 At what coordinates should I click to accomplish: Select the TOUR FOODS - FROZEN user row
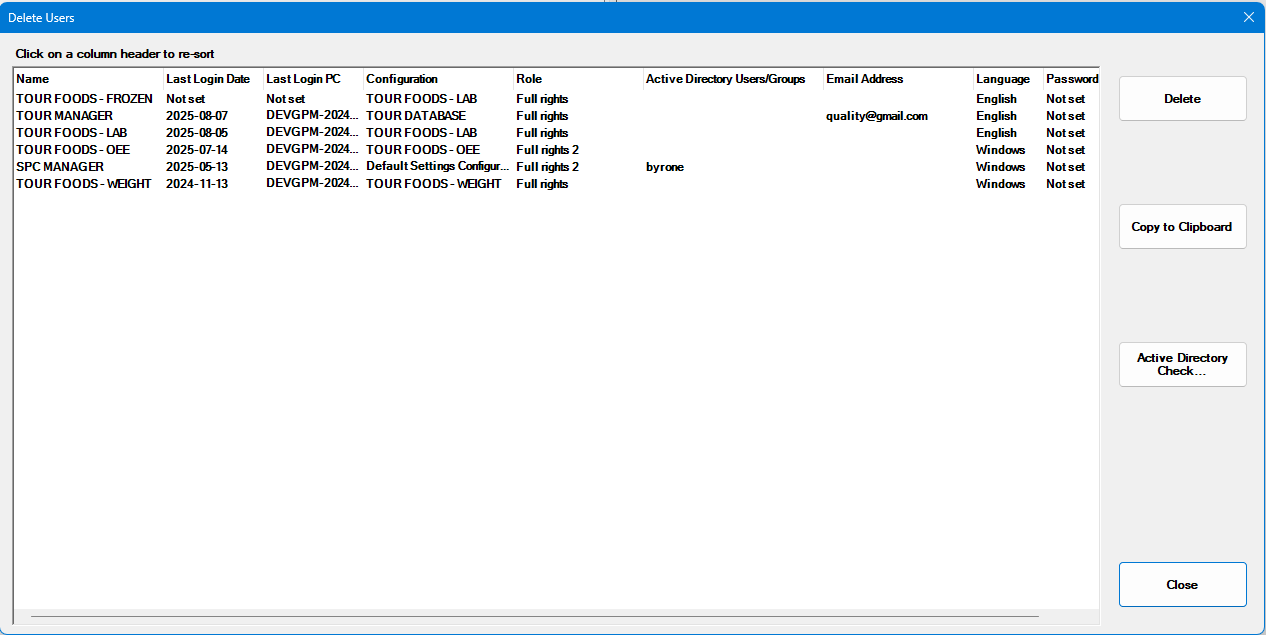pos(84,99)
